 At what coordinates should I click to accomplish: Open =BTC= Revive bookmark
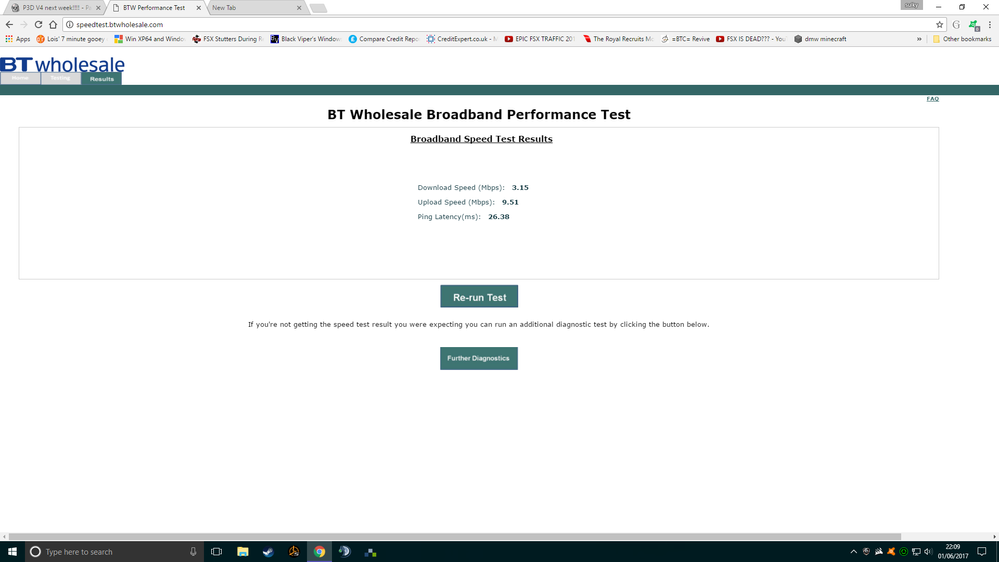tap(685, 39)
